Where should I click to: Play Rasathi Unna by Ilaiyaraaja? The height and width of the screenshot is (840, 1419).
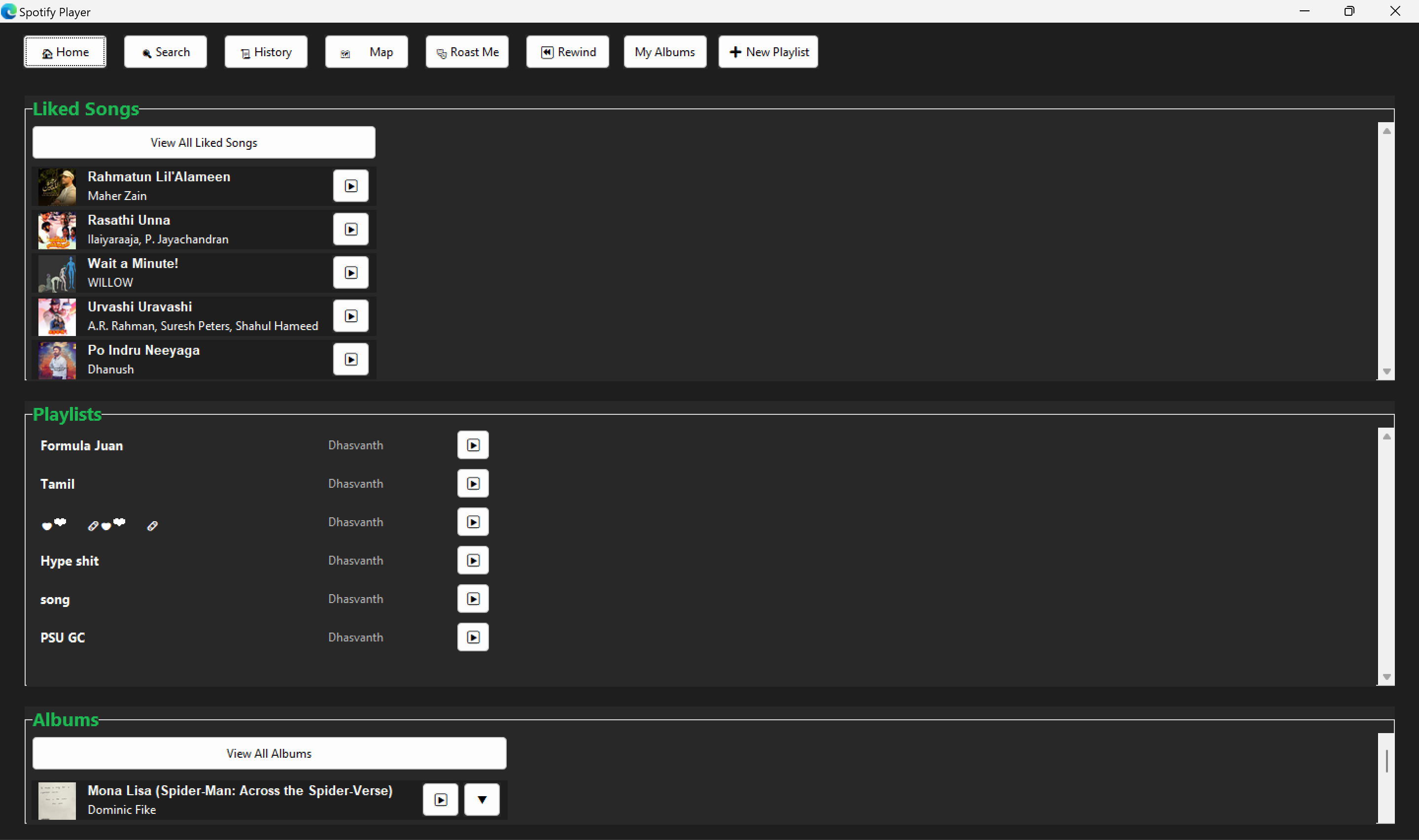(350, 229)
